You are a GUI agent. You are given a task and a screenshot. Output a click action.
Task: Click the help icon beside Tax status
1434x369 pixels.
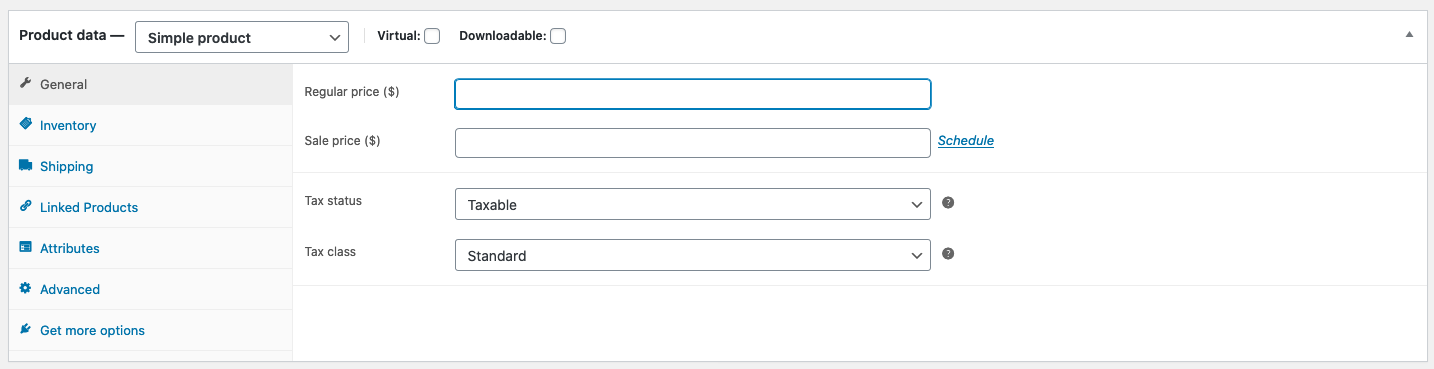948,202
